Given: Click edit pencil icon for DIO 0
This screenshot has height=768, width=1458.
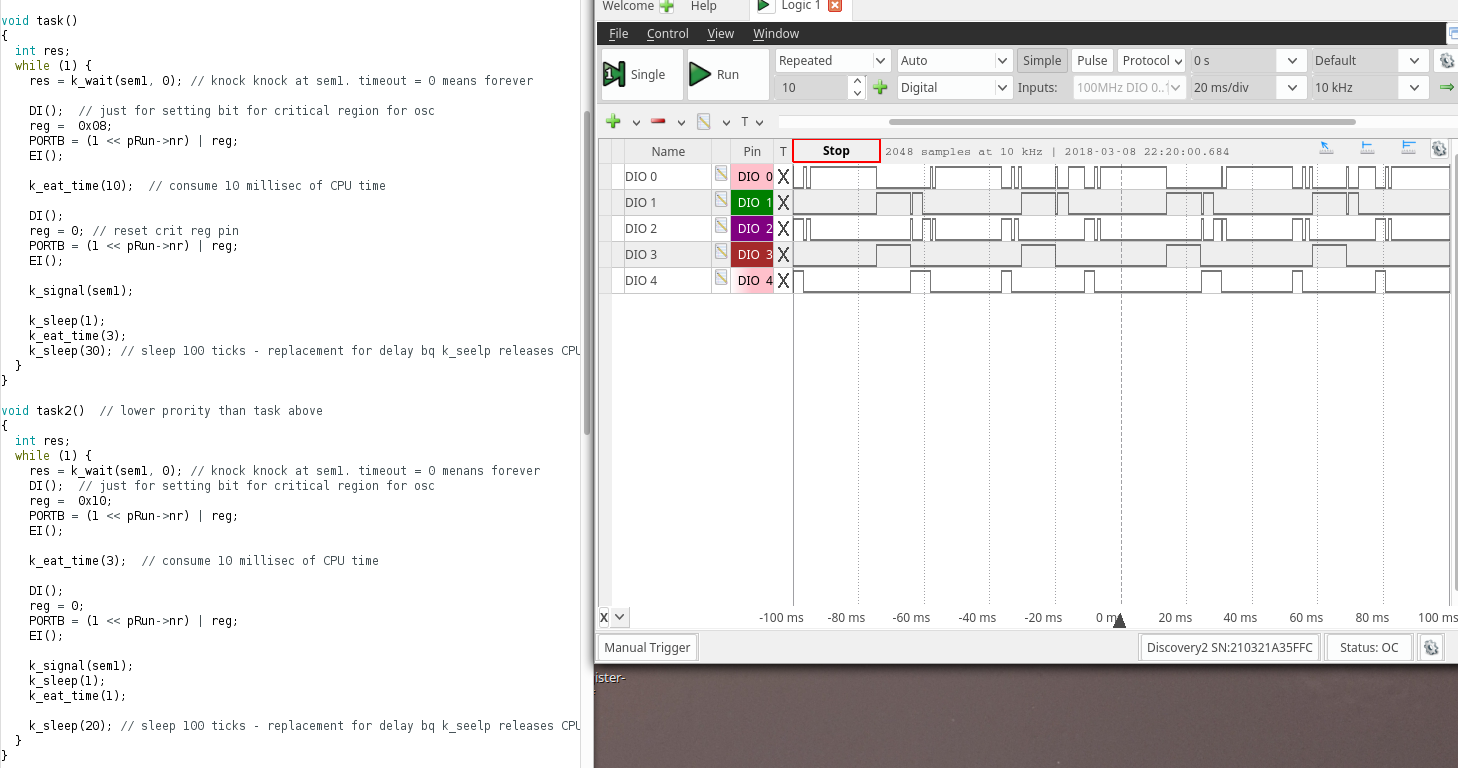Looking at the screenshot, I should pos(720,175).
